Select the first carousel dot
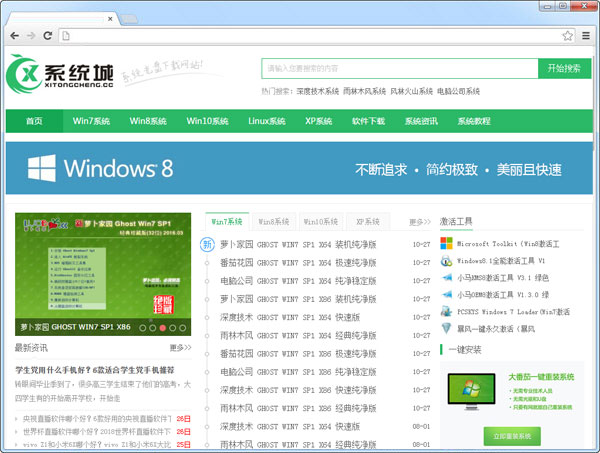Screen dimensions: 600x453 (x=143, y=328)
